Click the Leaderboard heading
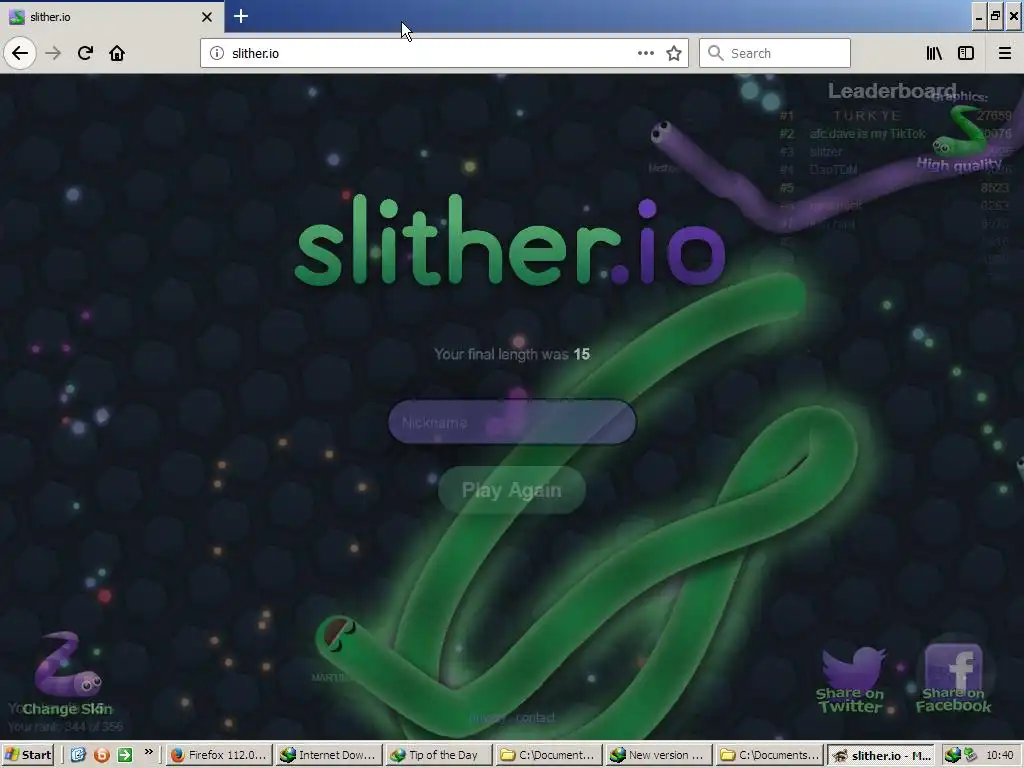The image size is (1024, 768). click(x=892, y=91)
